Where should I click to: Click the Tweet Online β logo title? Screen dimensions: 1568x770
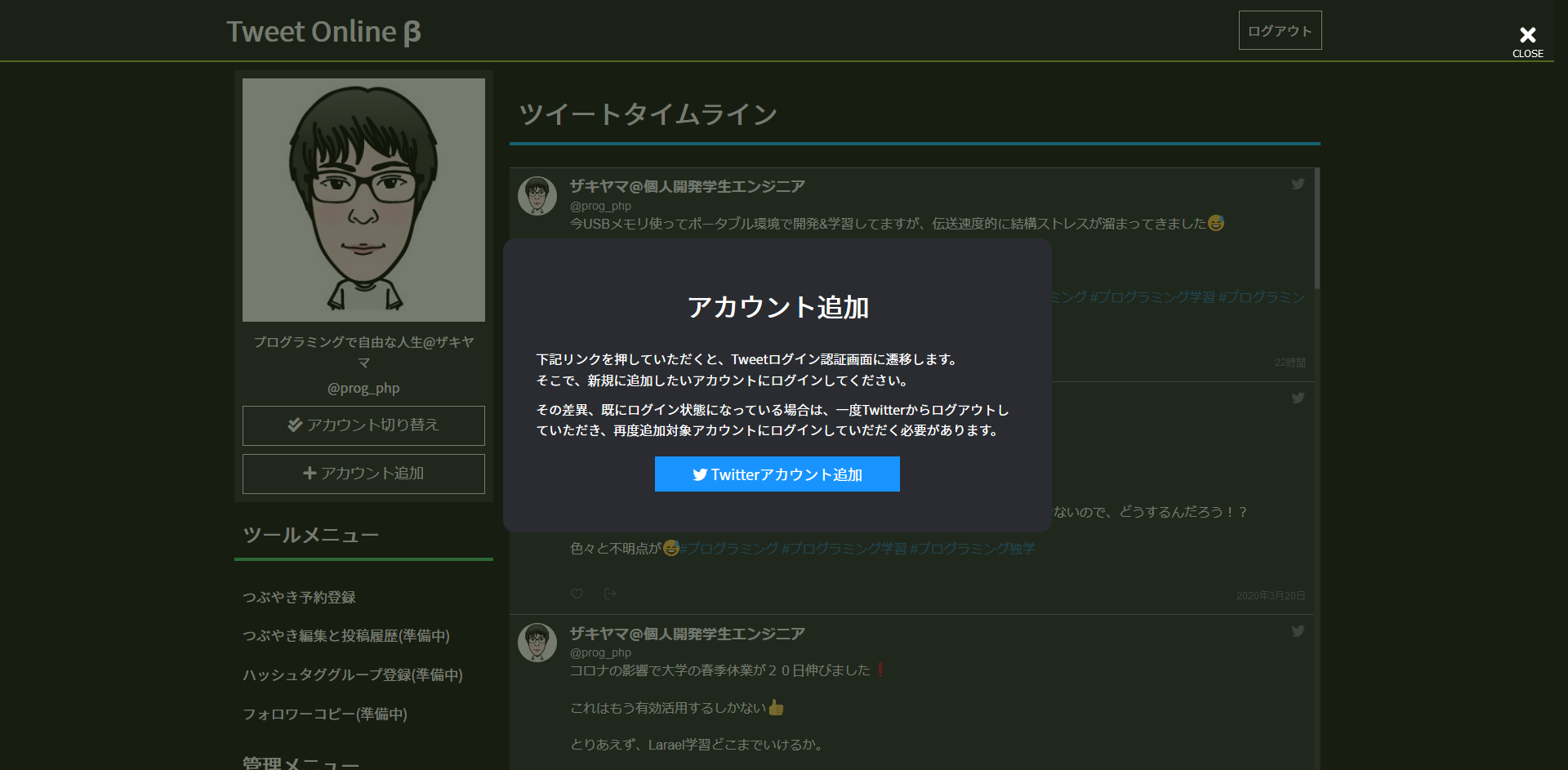(324, 32)
